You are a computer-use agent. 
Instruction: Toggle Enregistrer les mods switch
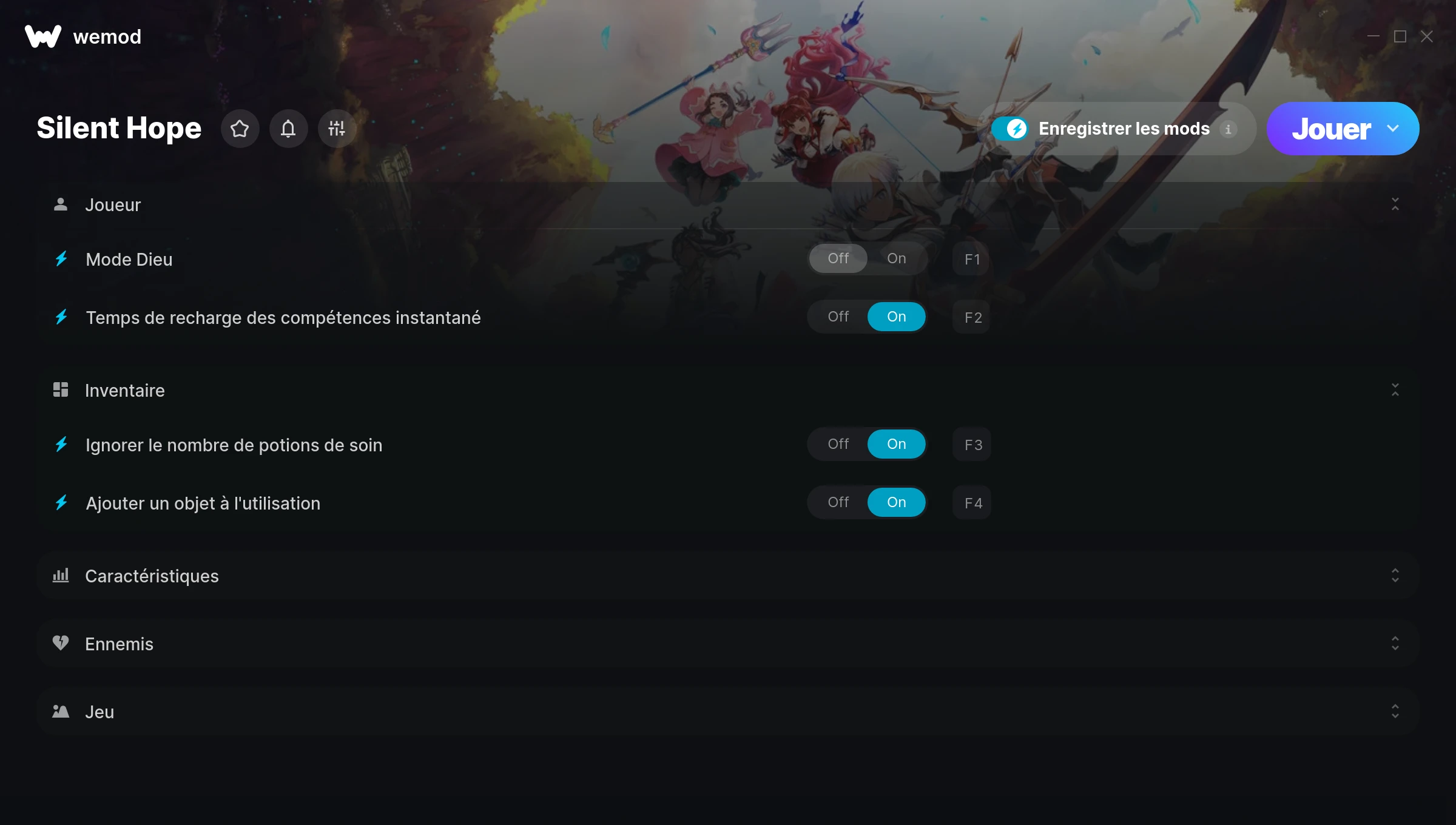pyautogui.click(x=1010, y=129)
